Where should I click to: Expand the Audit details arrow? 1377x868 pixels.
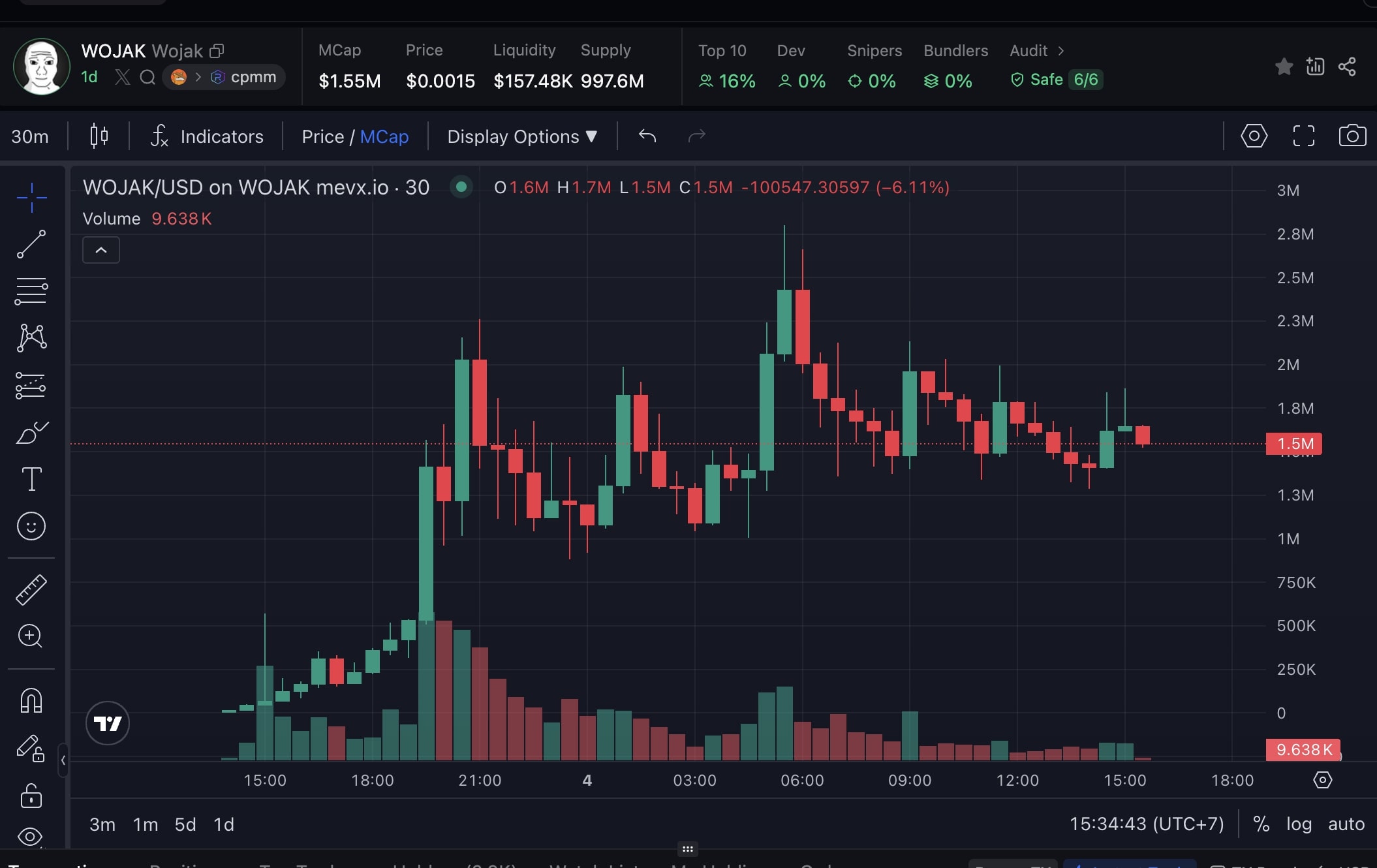click(1061, 51)
